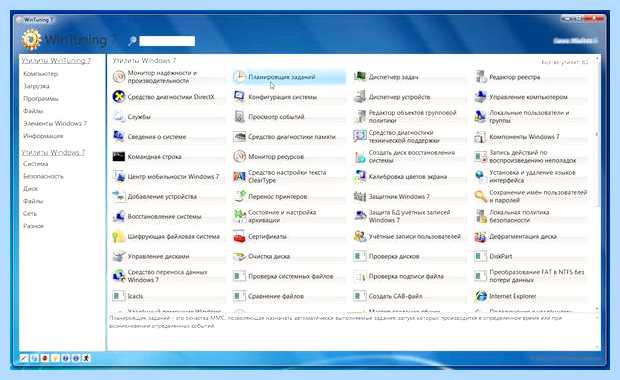Open Локальные пользователи и группы
This screenshot has height=380, width=620.
[x=530, y=117]
